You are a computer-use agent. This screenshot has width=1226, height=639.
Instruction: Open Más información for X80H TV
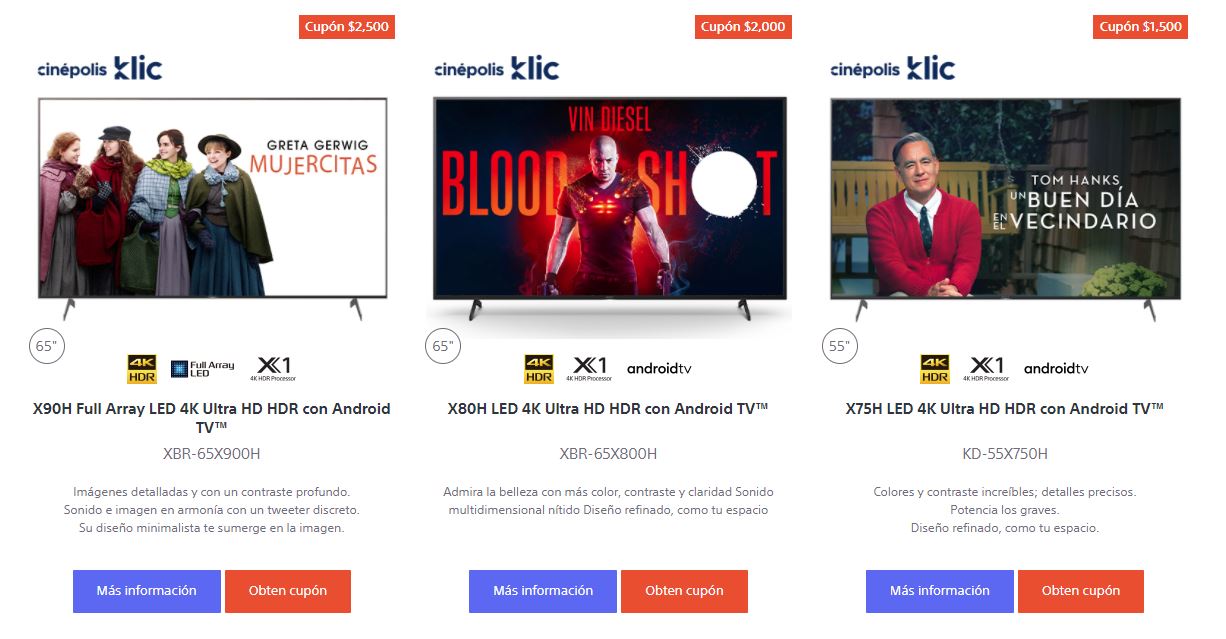543,591
